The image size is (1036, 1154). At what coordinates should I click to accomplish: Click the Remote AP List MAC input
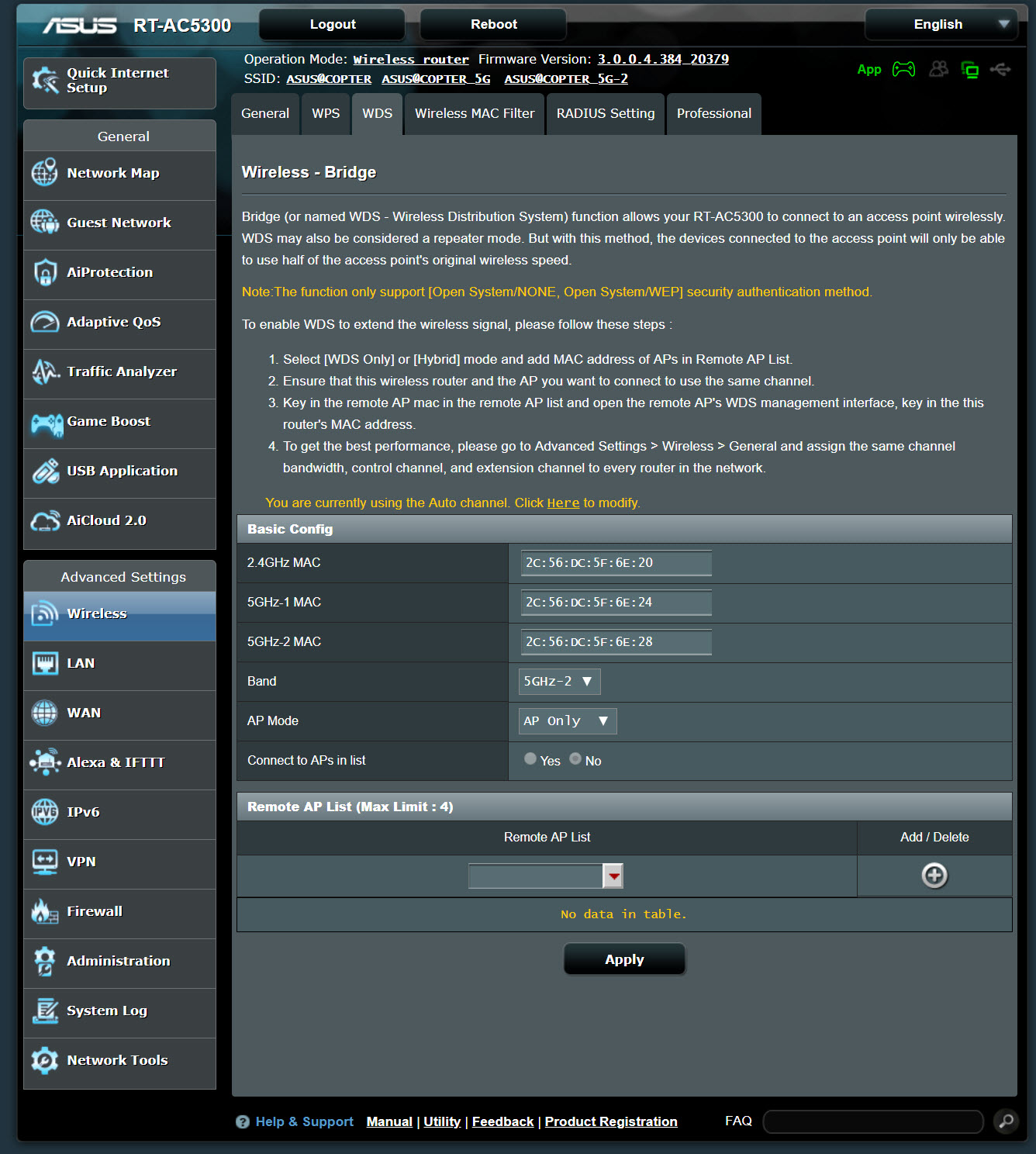536,876
